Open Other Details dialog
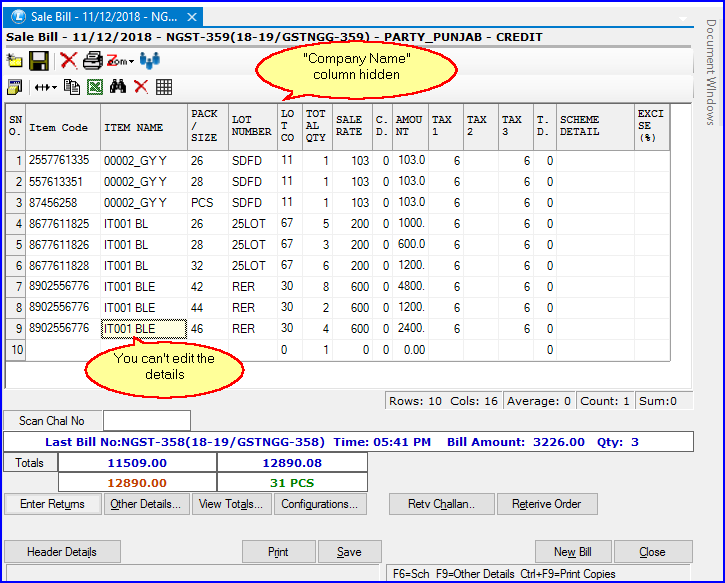The image size is (725, 583). click(146, 504)
